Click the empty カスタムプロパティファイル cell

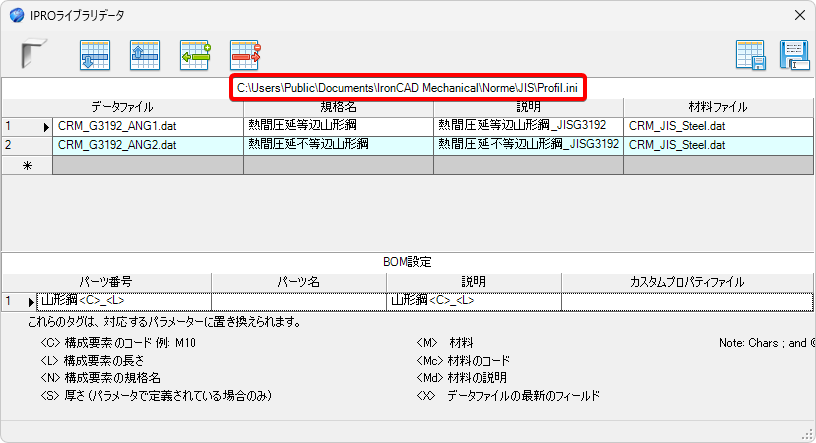tap(687, 301)
